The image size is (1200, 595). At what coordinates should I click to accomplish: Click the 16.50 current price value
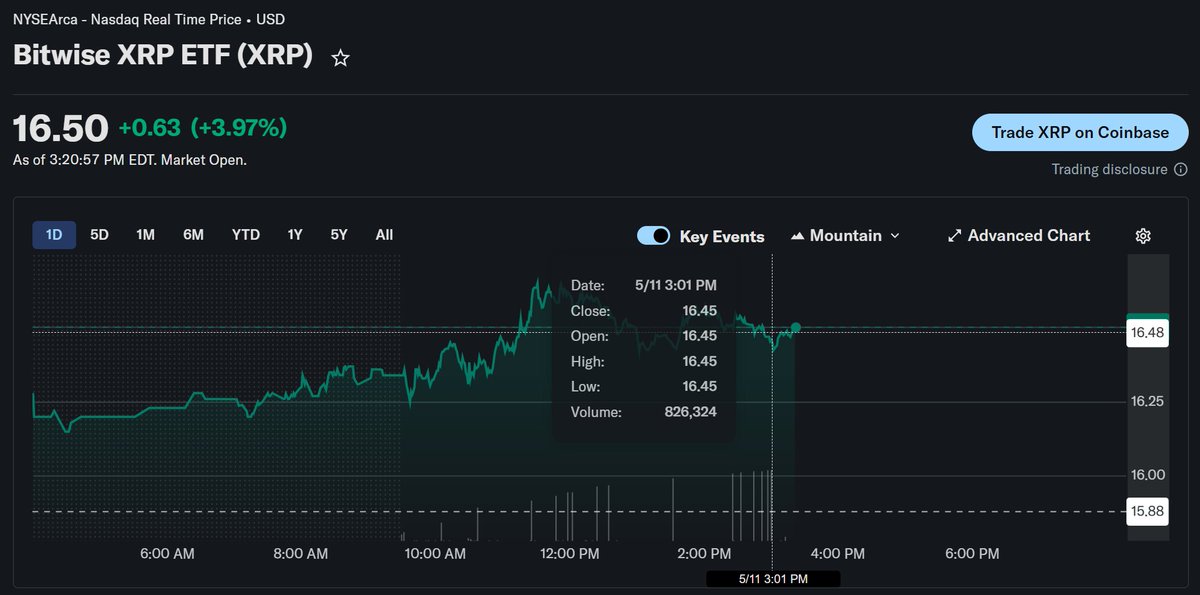click(60, 129)
